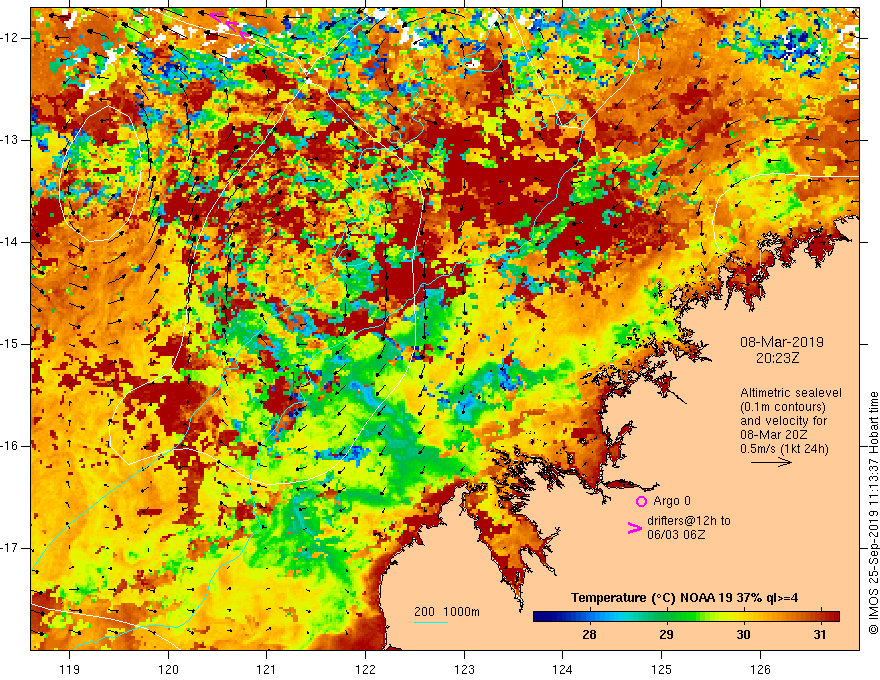
Task: Click latitude axis label -17
Action: pos(10,548)
